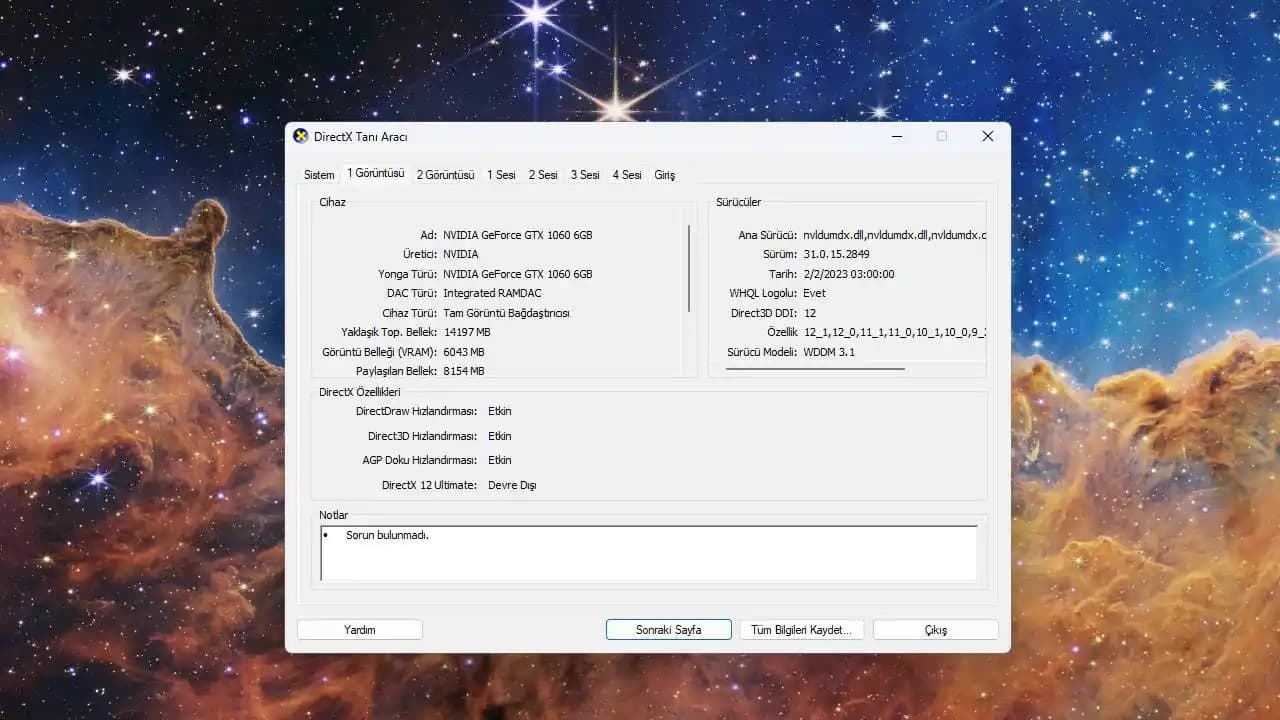Select the 1 Görüntüsü tab
This screenshot has height=720, width=1280.
(x=375, y=174)
